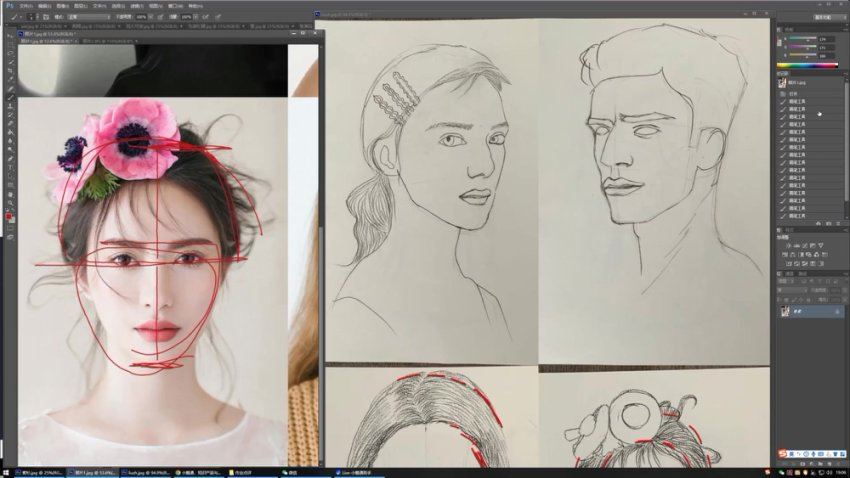
Task: Select the Rectangular Marquee tool
Action: (x=10, y=44)
